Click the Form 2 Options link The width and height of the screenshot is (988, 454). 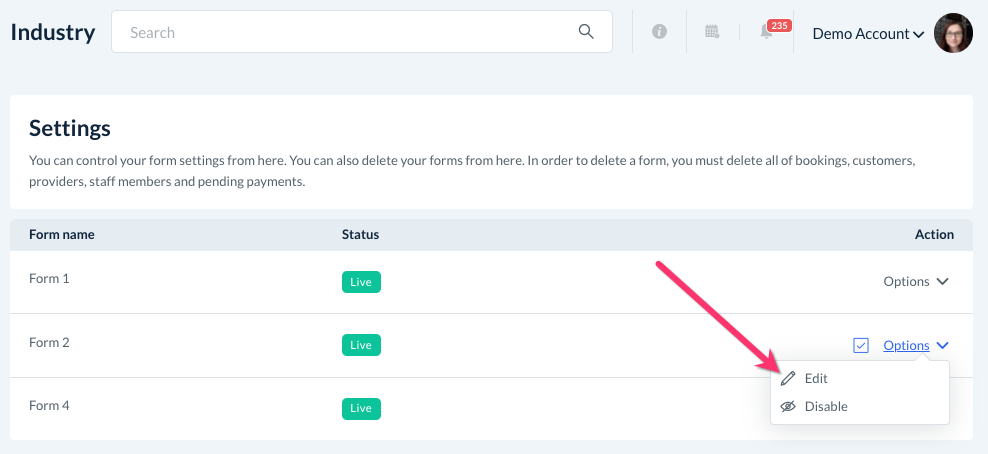(x=906, y=346)
